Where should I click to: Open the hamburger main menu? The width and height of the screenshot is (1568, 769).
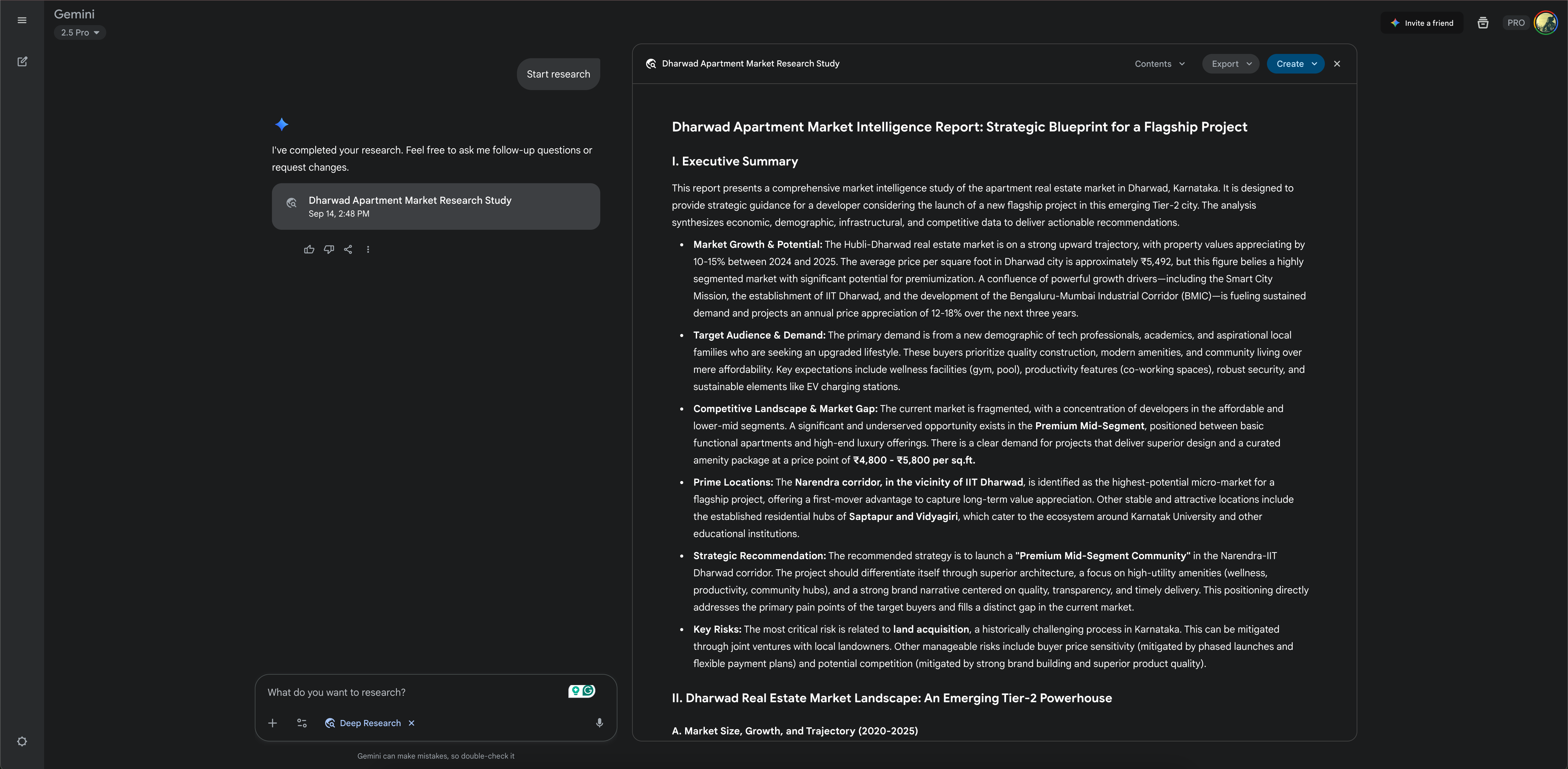click(22, 20)
